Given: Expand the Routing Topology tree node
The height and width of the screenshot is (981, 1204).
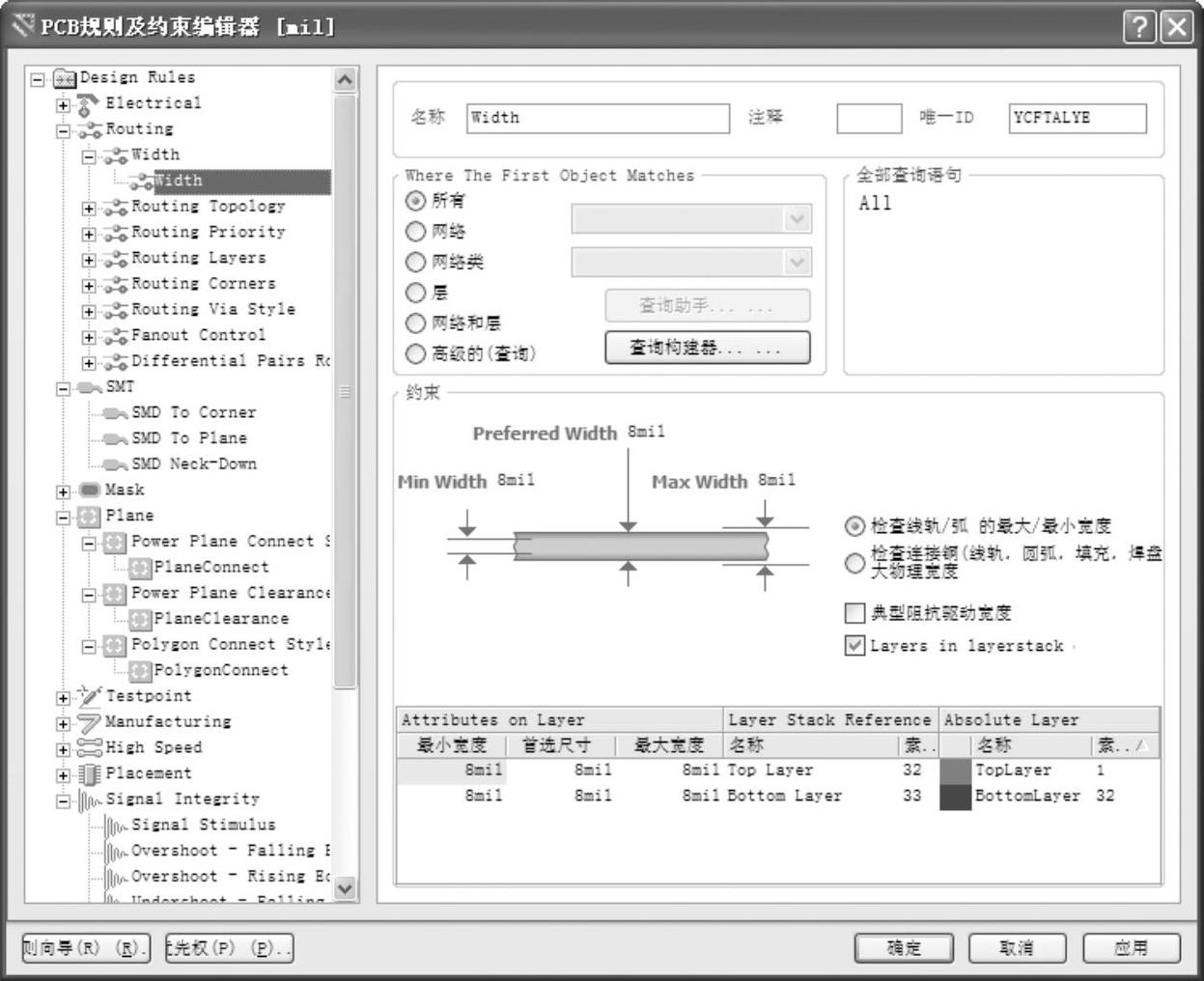Looking at the screenshot, I should click(89, 208).
